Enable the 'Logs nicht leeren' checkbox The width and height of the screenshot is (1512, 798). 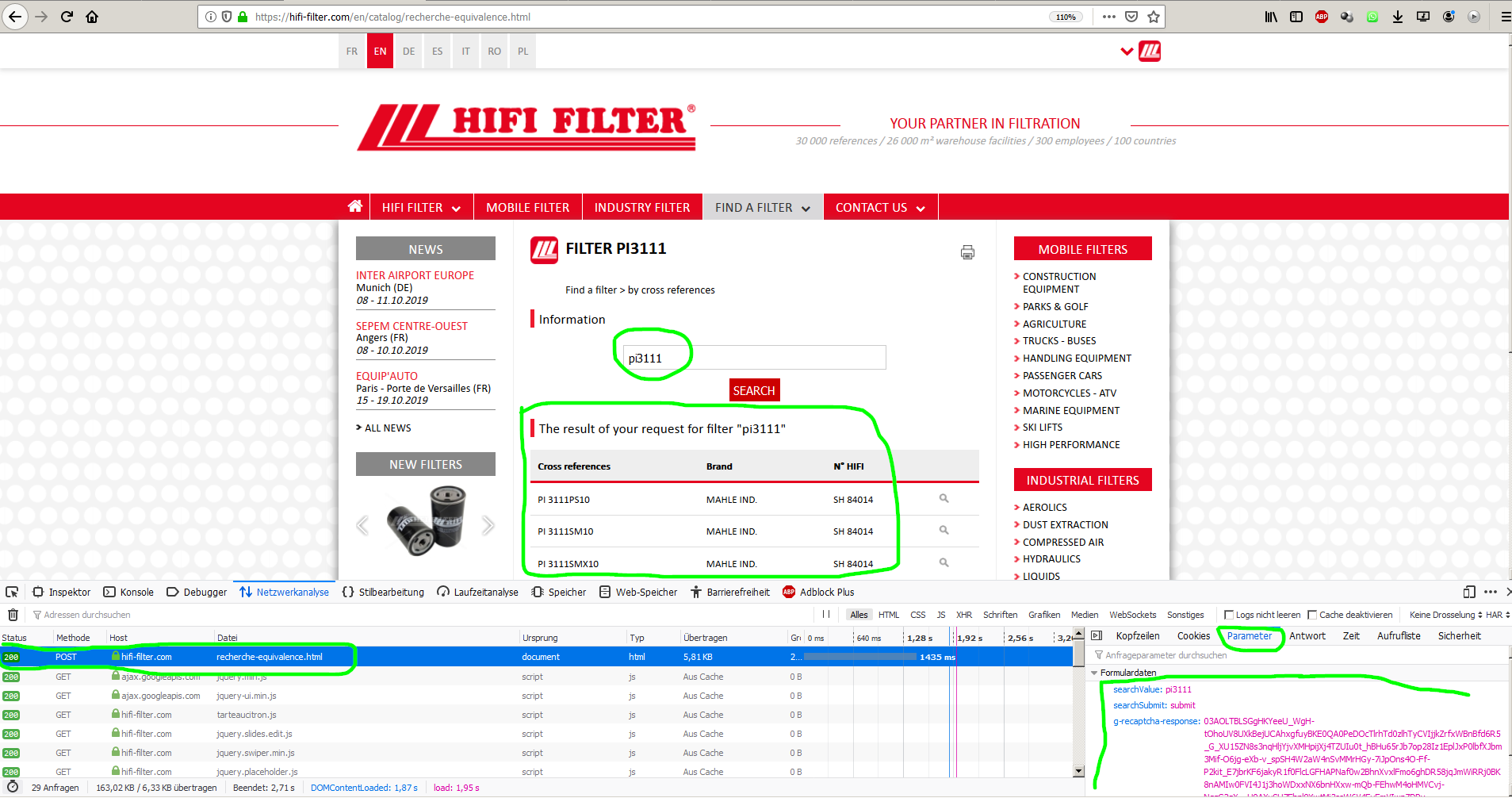[1229, 615]
